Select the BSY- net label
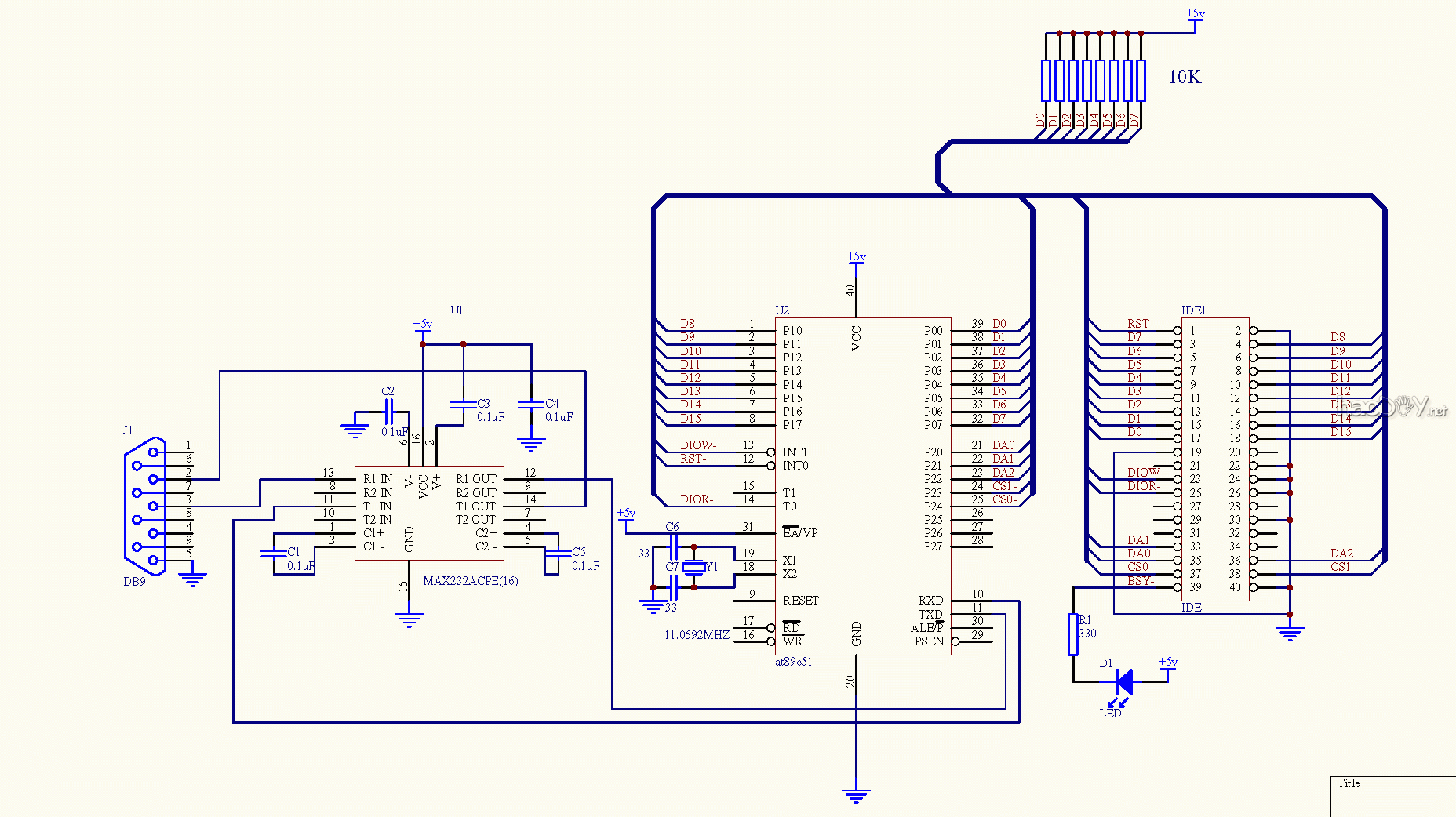1456x817 pixels. [x=1140, y=581]
